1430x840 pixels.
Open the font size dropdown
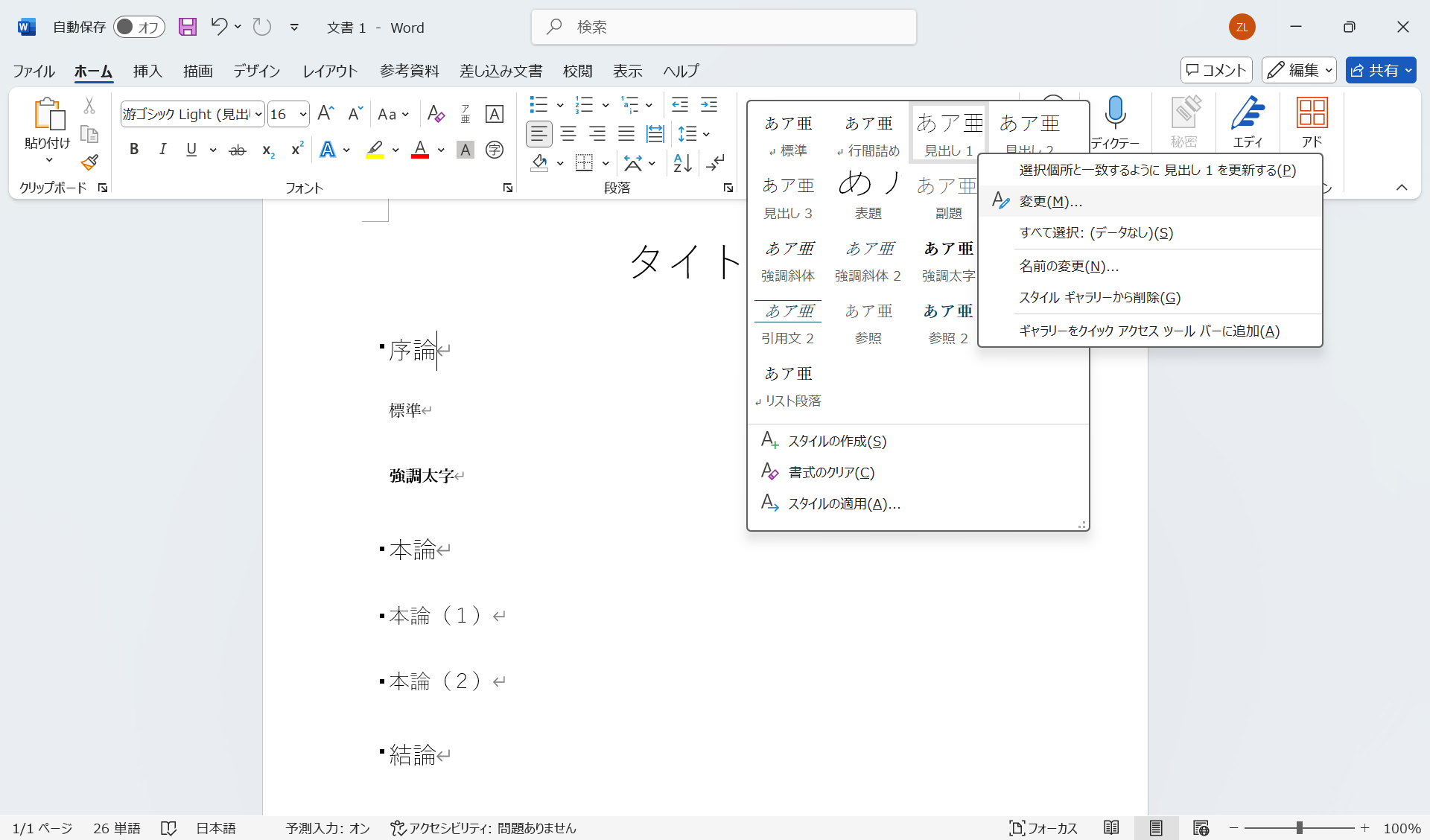(303, 115)
